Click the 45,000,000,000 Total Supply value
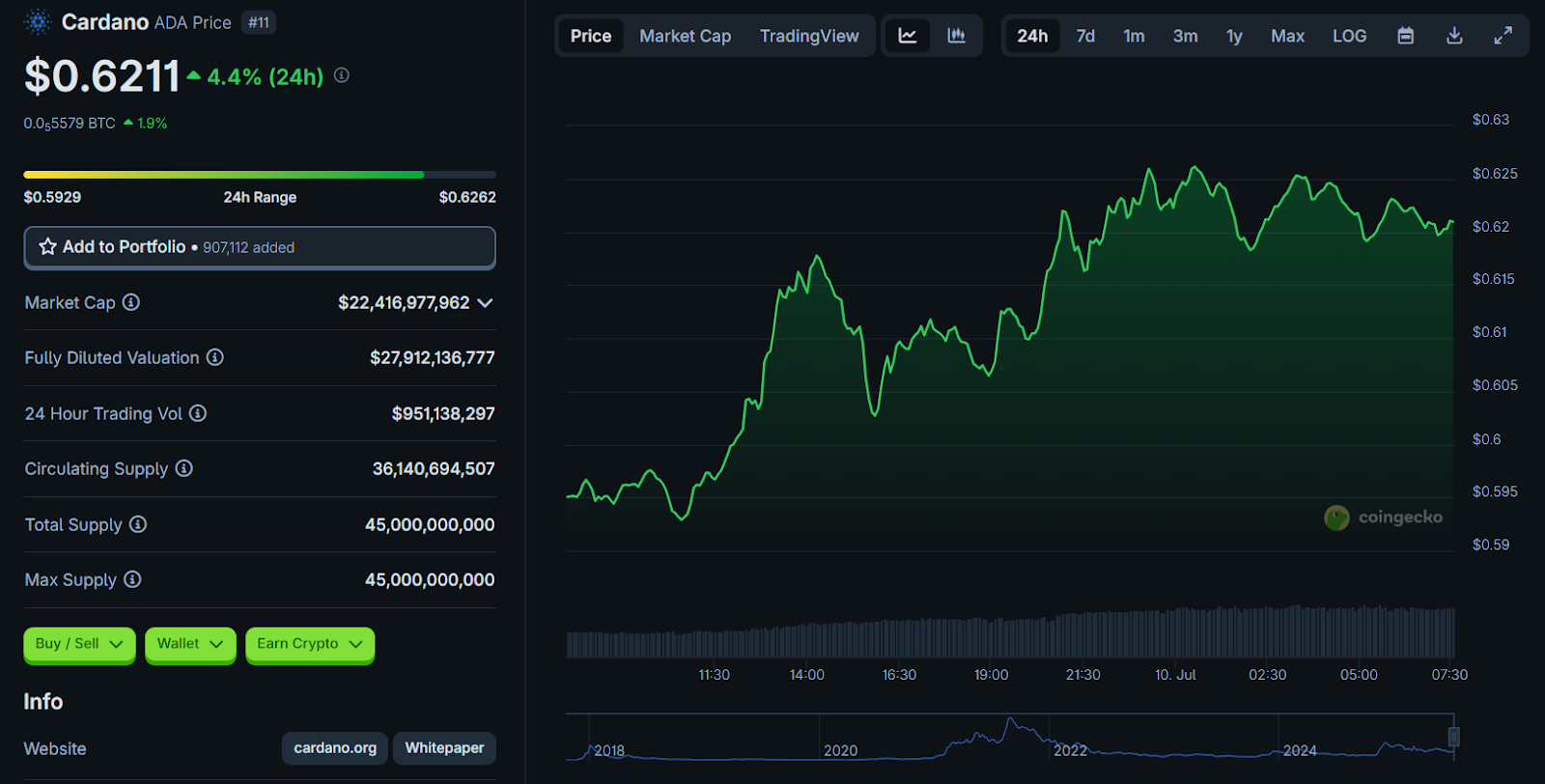The height and width of the screenshot is (784, 1545). coord(430,525)
